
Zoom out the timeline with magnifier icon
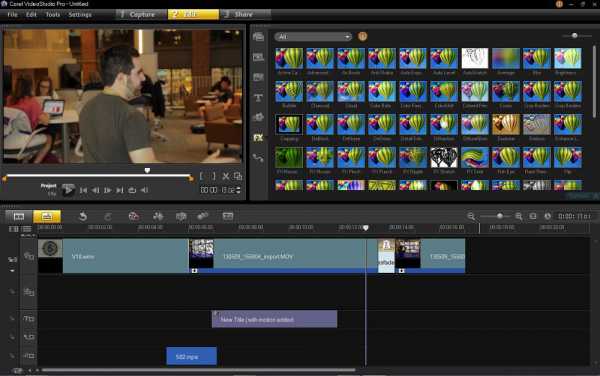tap(471, 216)
